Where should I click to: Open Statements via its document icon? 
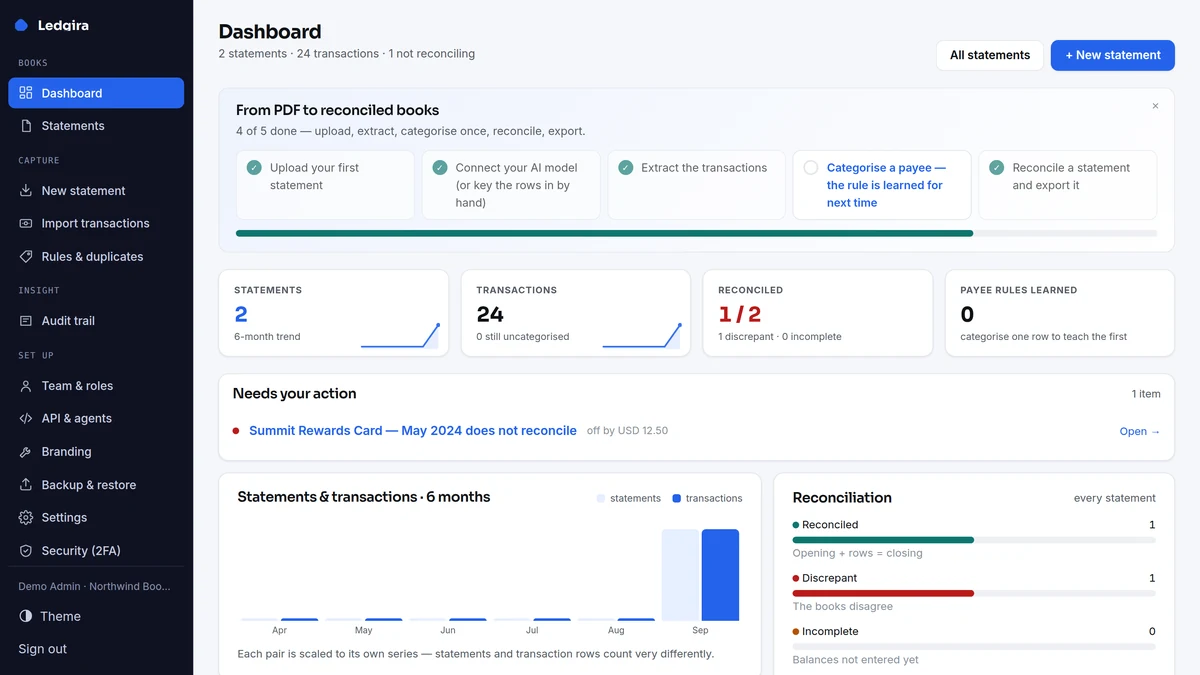pos(26,126)
